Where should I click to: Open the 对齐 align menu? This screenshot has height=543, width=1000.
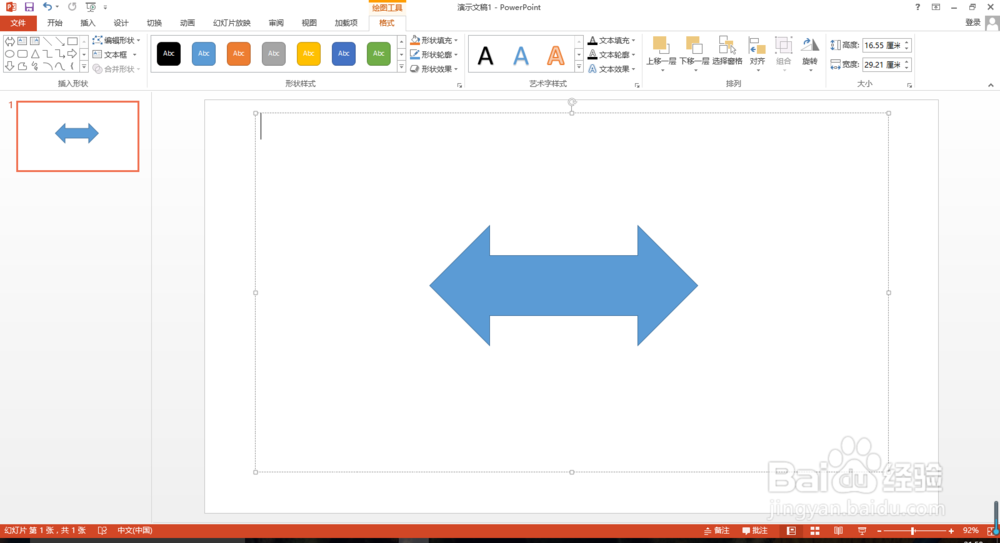click(757, 52)
